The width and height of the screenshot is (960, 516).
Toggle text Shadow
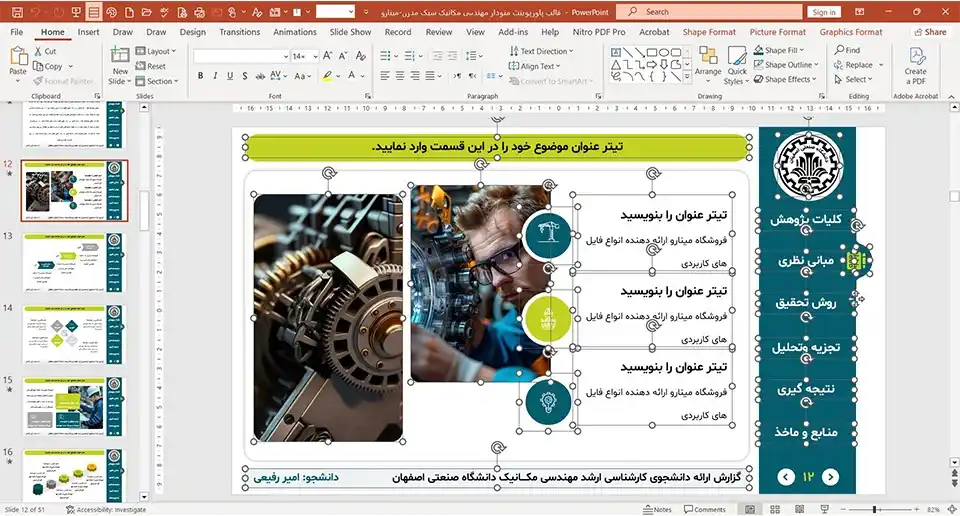point(244,76)
